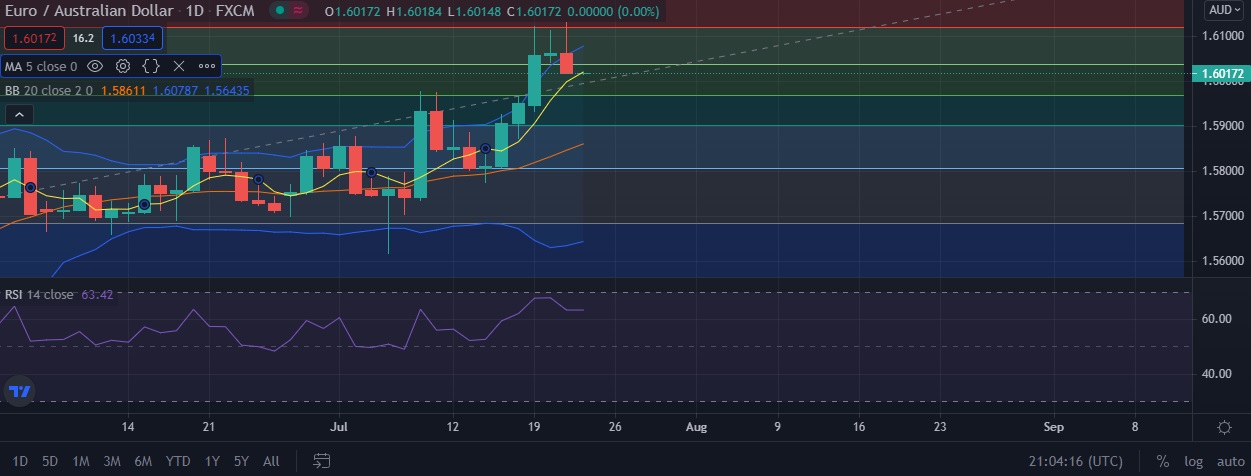Toggle visibility of the MA indicator
This screenshot has width=1251, height=476.
[x=95, y=66]
